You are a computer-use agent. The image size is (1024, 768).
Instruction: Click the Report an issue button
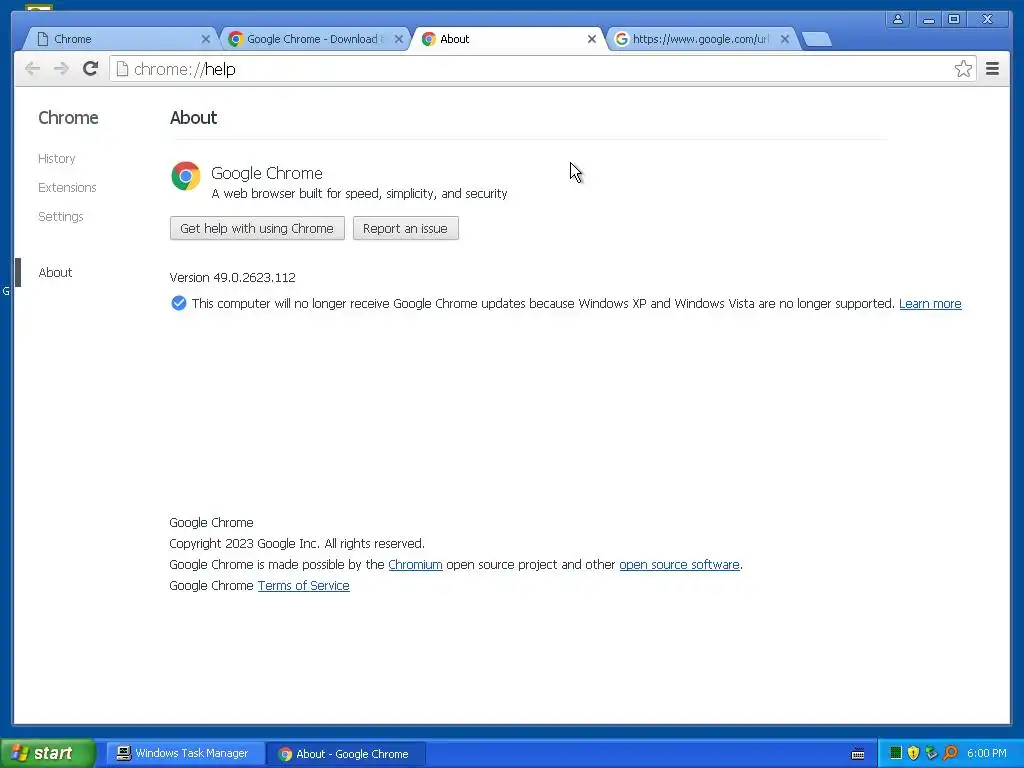[x=406, y=229]
